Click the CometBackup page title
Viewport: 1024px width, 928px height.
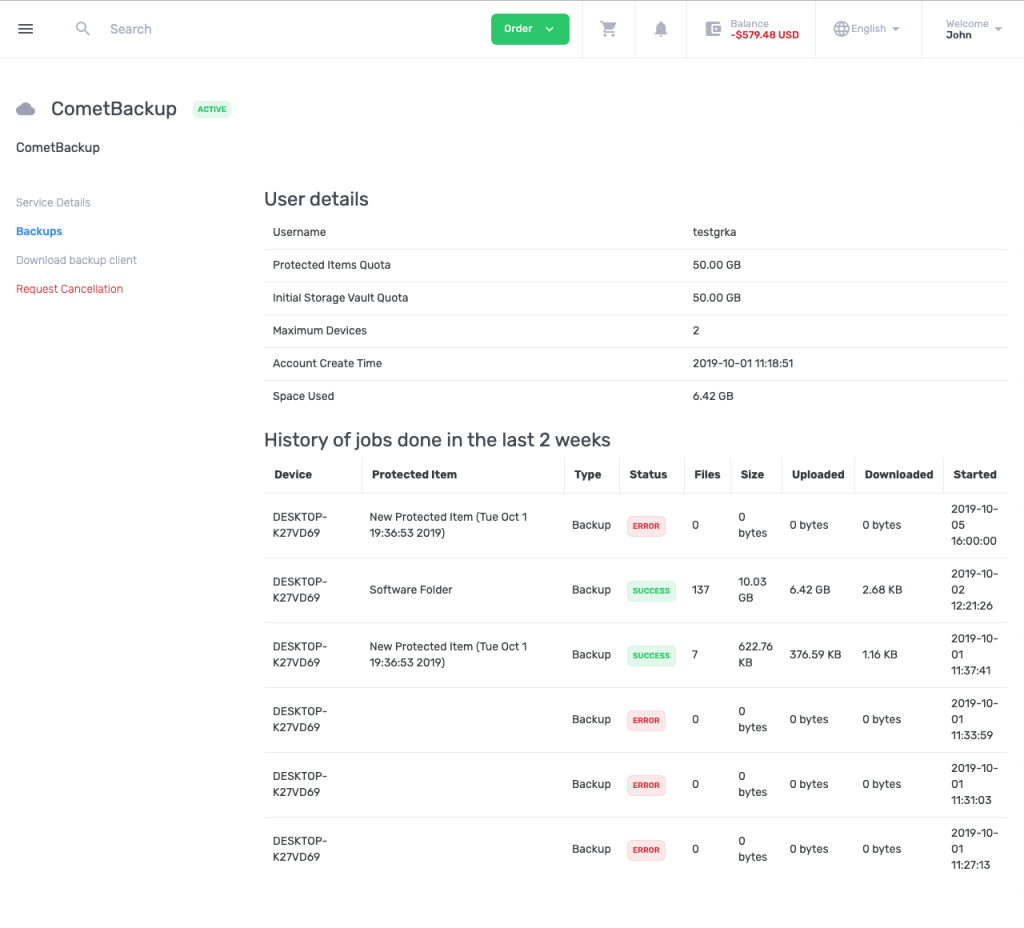[114, 109]
